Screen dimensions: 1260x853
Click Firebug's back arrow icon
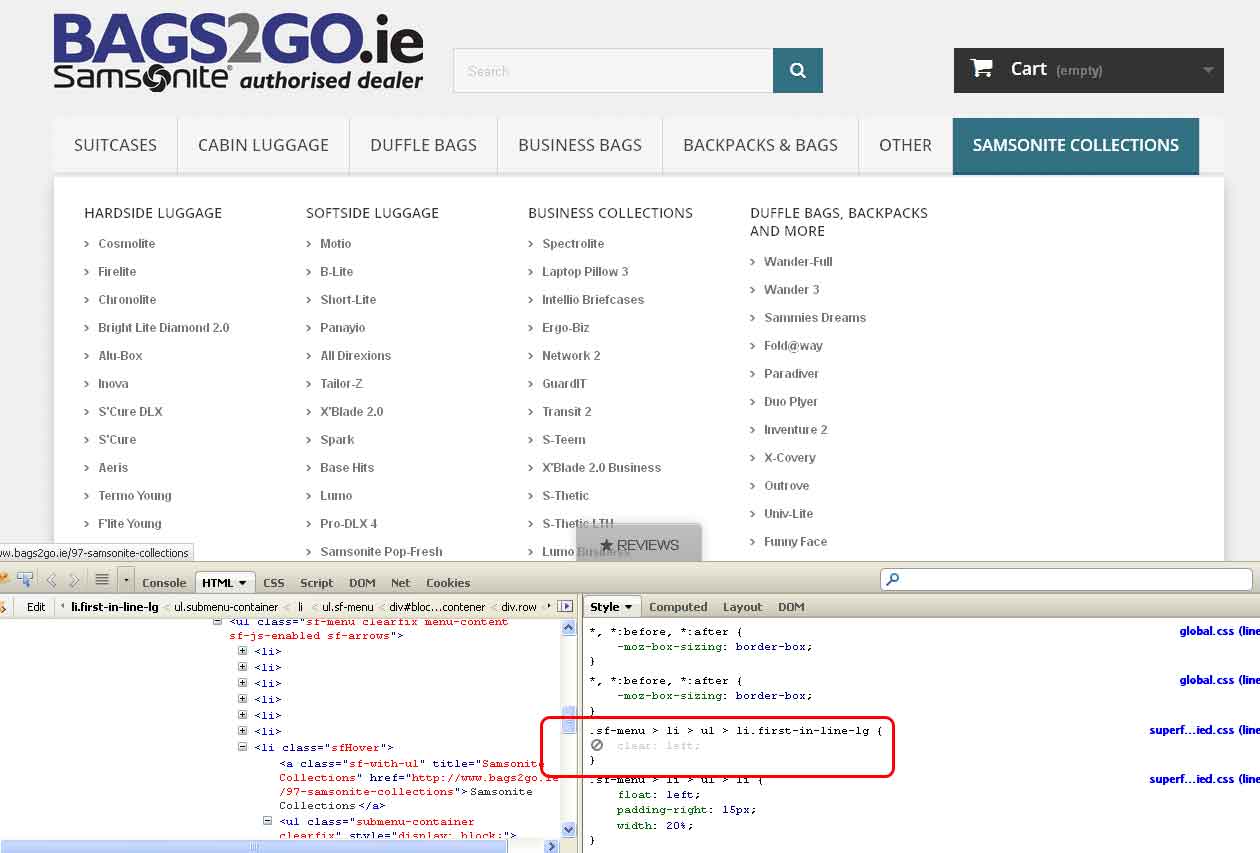(x=51, y=580)
